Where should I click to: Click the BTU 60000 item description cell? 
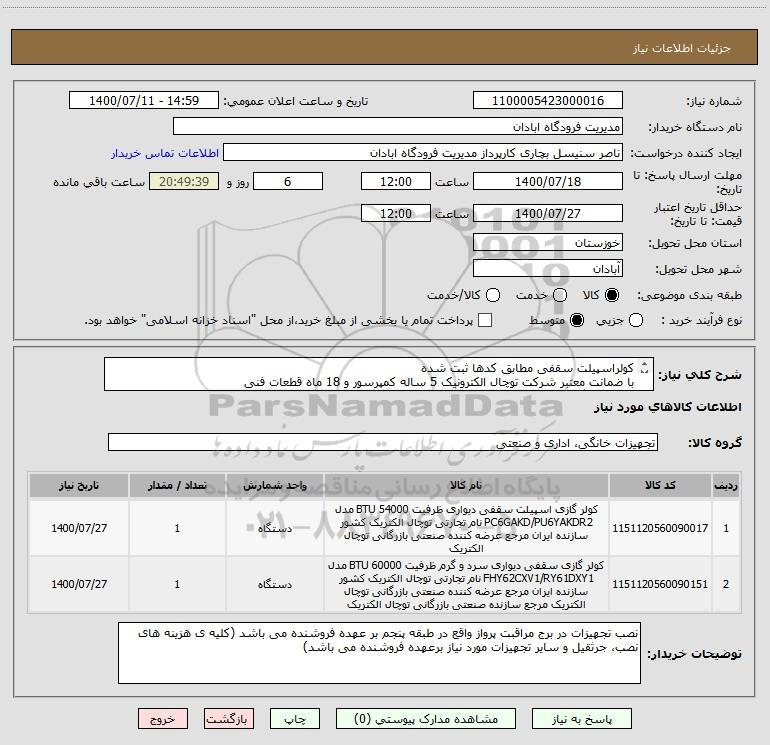(466, 584)
